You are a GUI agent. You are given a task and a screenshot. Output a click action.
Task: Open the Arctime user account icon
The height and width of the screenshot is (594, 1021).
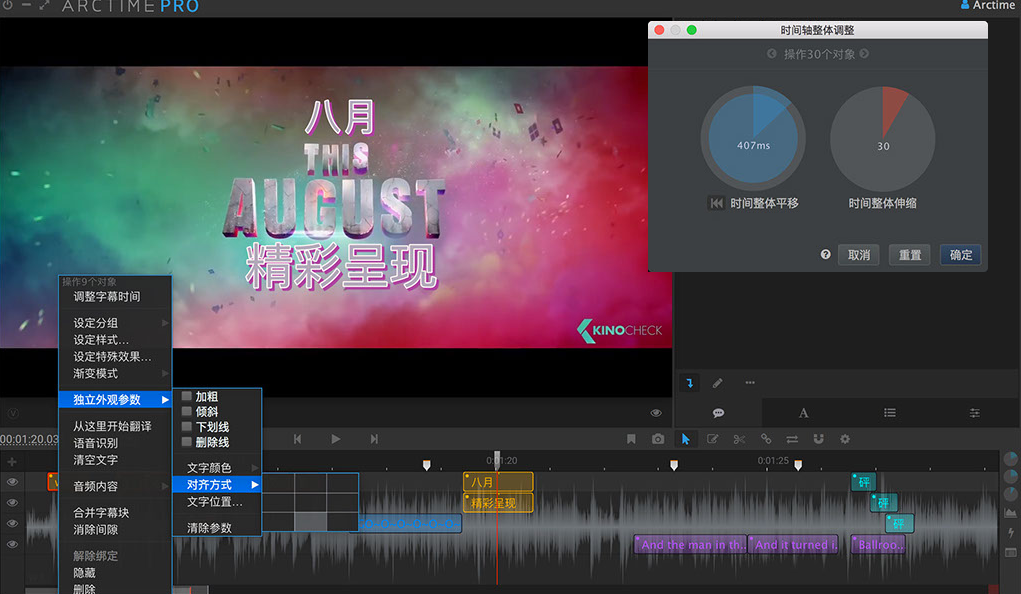(964, 5)
